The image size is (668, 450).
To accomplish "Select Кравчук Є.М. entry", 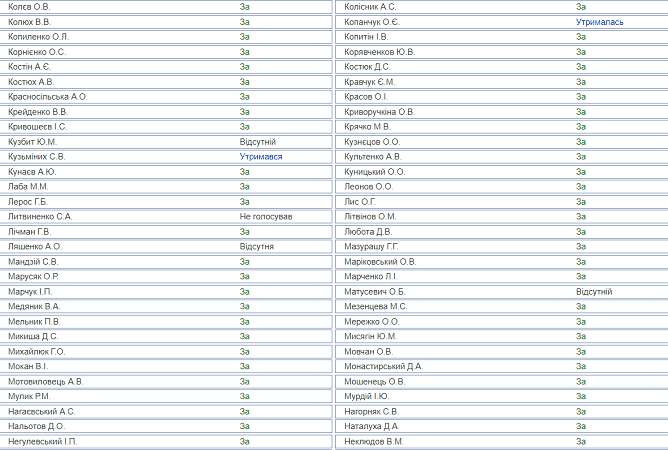I will point(370,82).
